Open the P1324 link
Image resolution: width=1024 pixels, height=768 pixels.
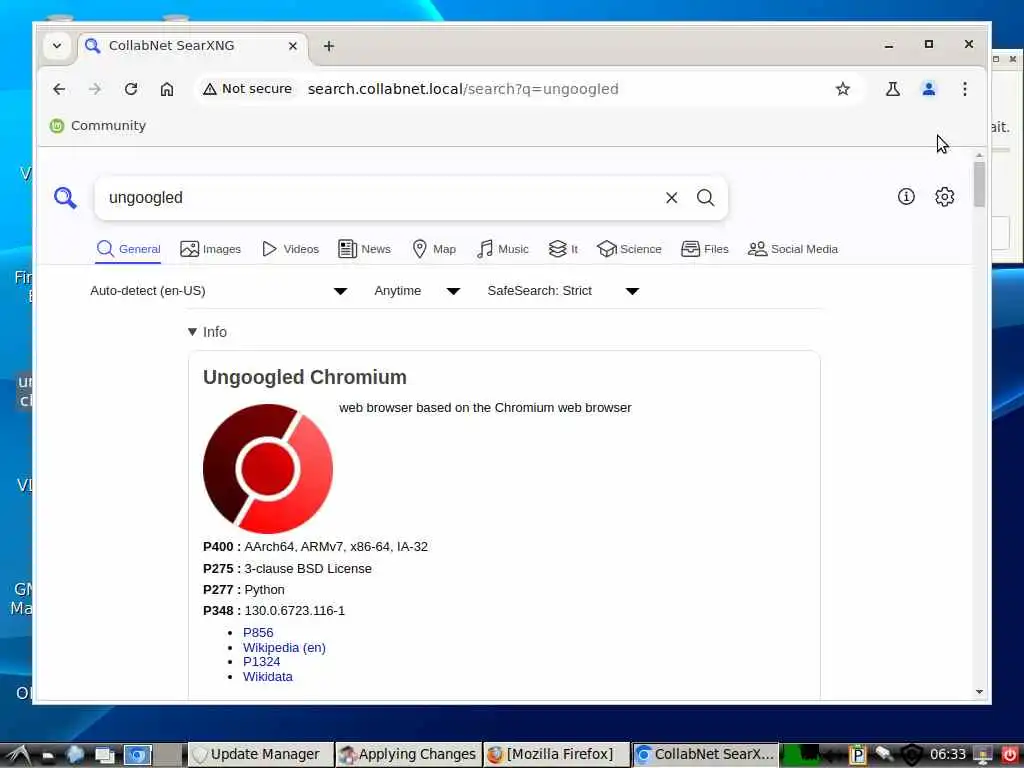(261, 662)
